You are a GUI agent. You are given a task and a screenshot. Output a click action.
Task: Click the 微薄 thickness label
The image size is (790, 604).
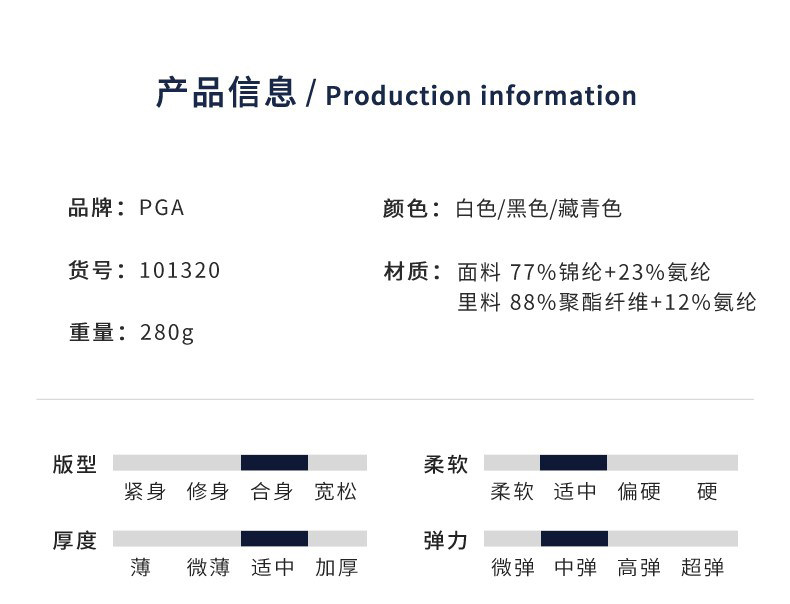[x=208, y=568]
